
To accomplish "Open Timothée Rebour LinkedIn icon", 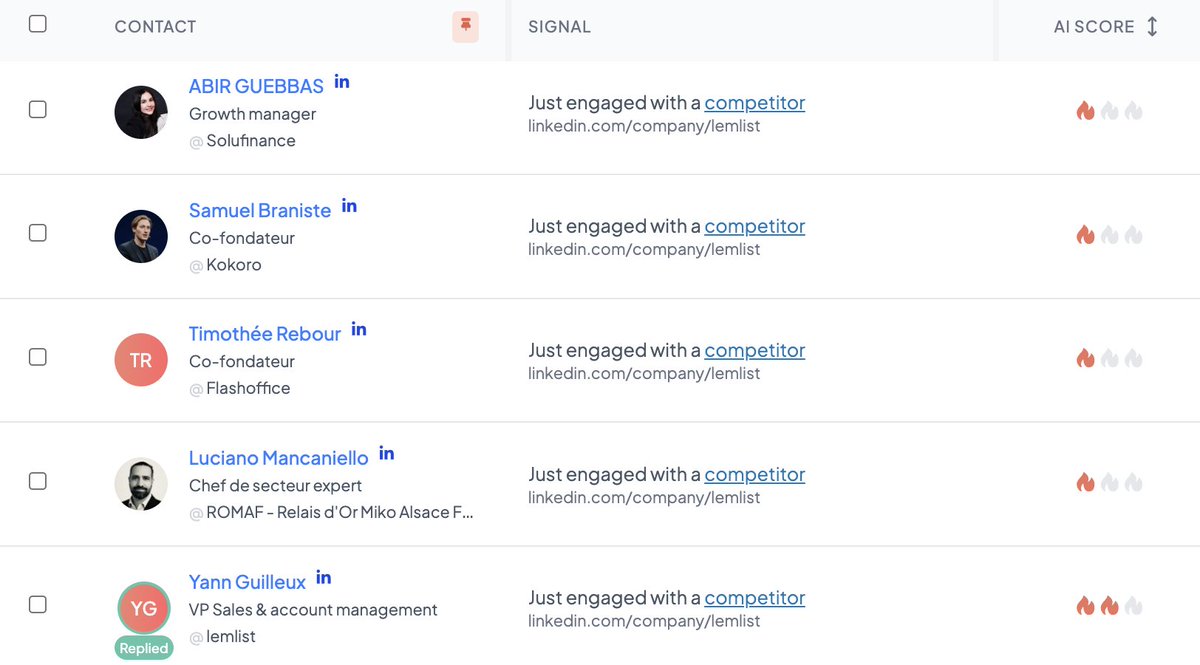I will [359, 330].
